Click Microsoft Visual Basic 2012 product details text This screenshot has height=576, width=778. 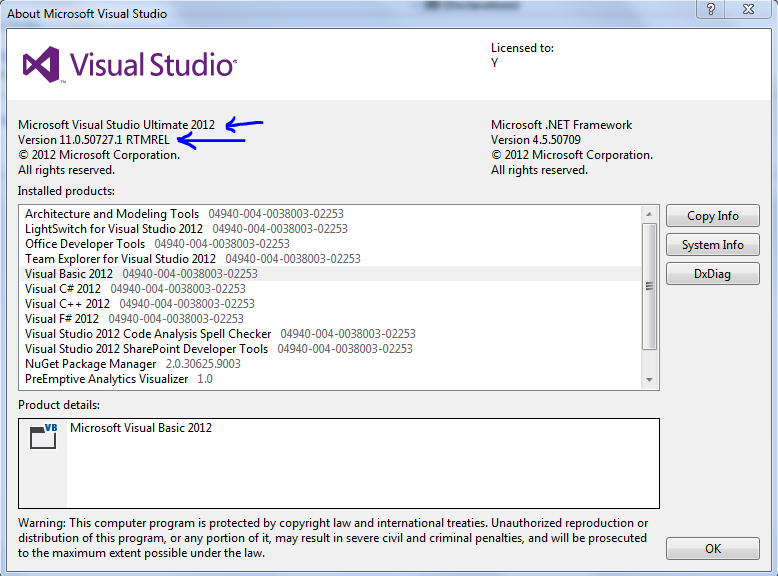[x=141, y=428]
